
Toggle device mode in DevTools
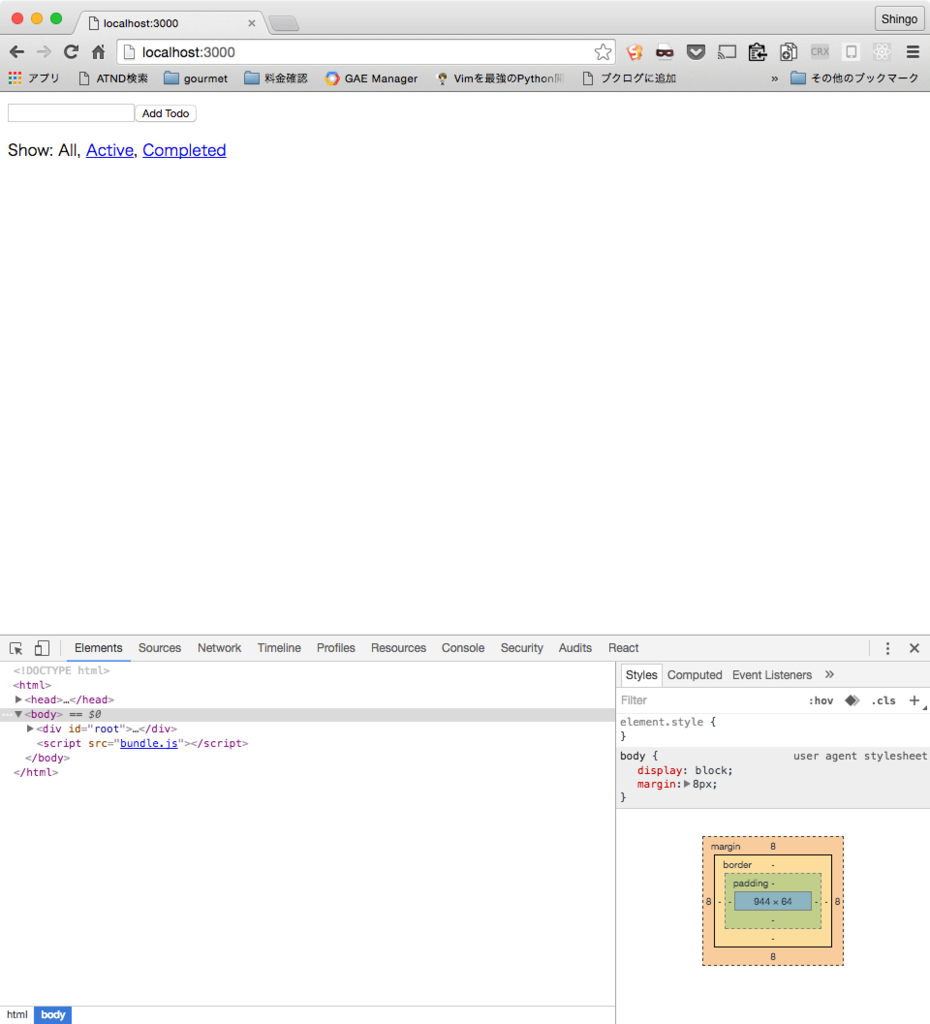click(42, 648)
